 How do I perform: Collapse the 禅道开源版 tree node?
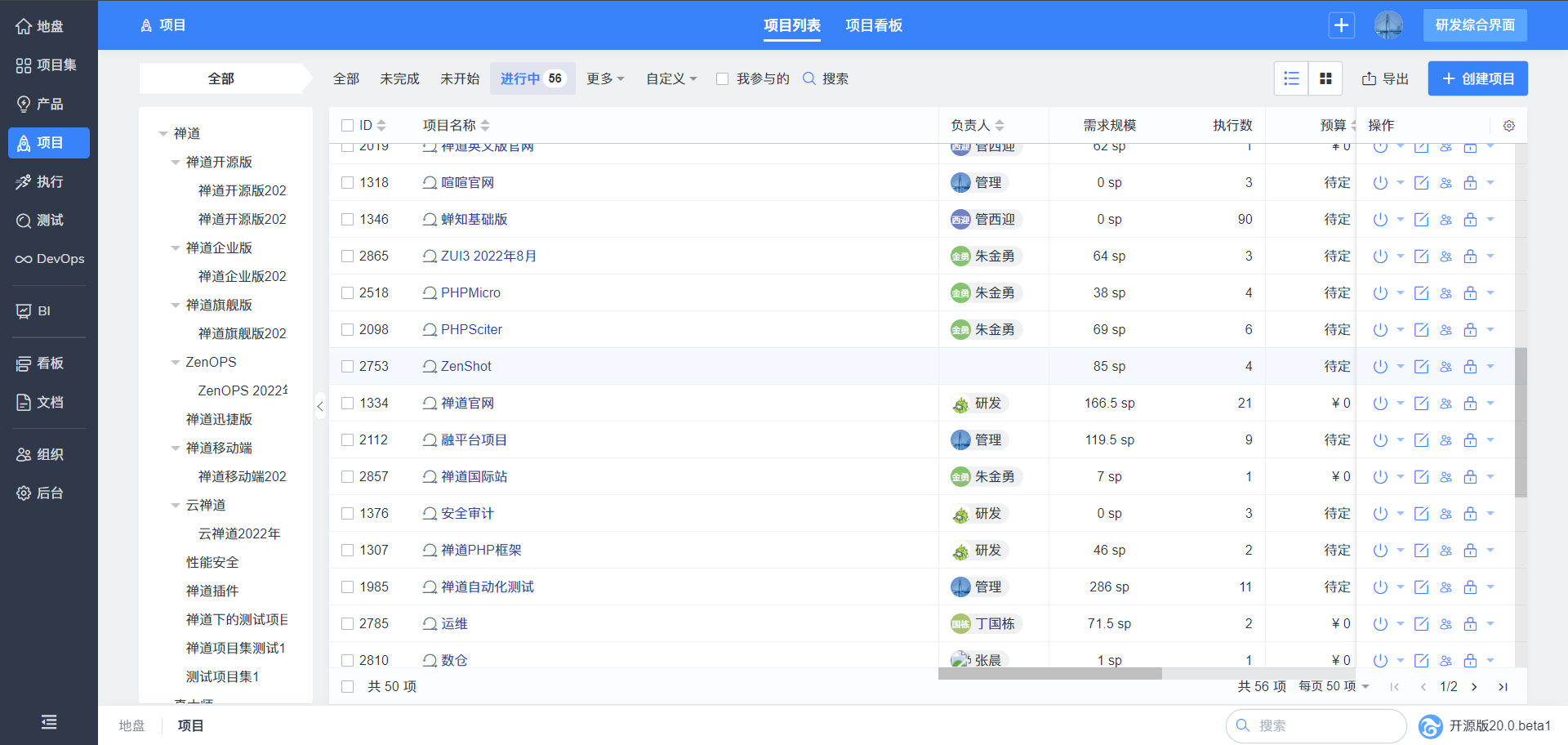point(176,163)
